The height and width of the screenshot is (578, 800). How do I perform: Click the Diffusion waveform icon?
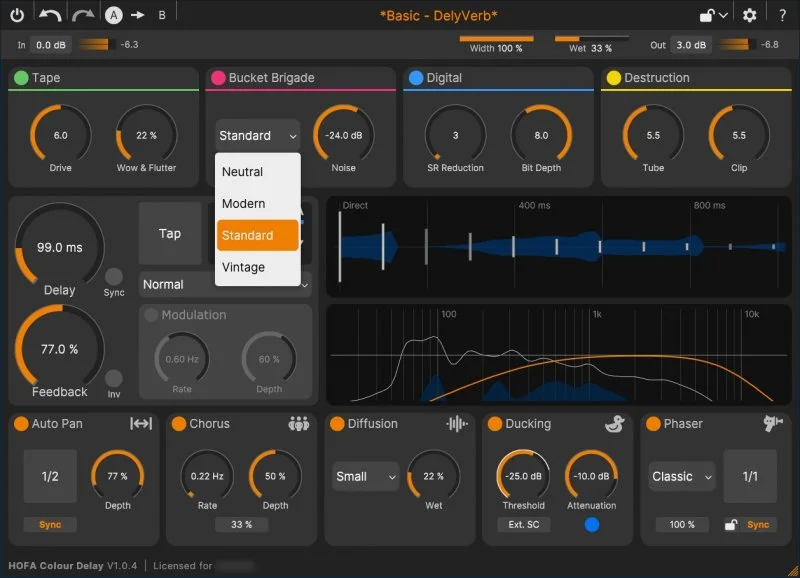point(457,423)
